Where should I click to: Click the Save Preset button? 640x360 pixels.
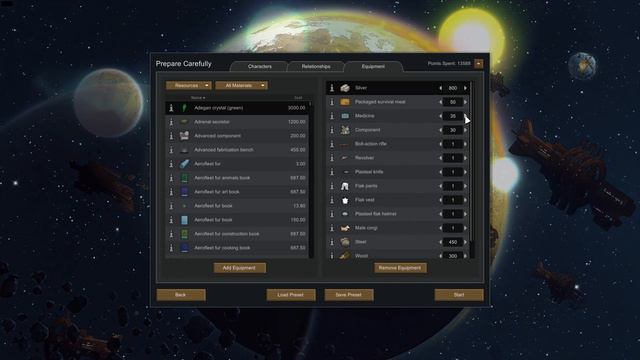[x=349, y=295]
